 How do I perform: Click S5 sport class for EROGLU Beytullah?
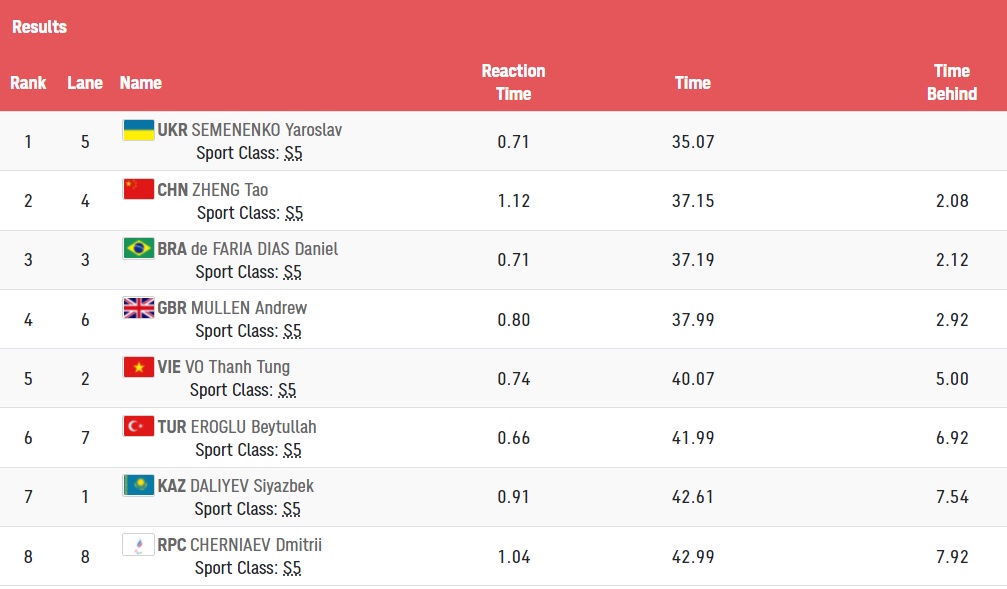pyautogui.click(x=292, y=450)
